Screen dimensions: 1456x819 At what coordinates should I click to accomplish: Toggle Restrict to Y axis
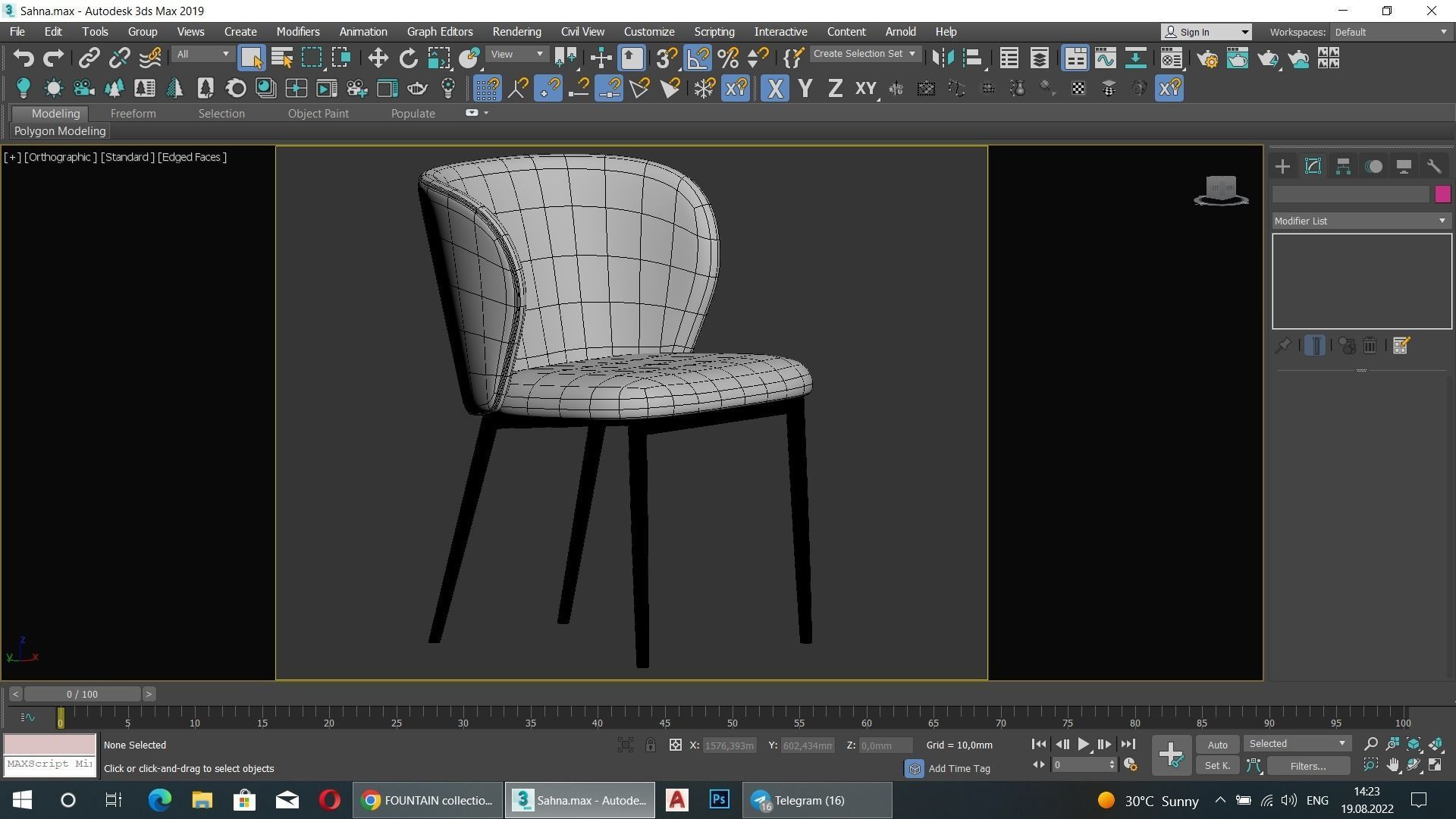[805, 89]
